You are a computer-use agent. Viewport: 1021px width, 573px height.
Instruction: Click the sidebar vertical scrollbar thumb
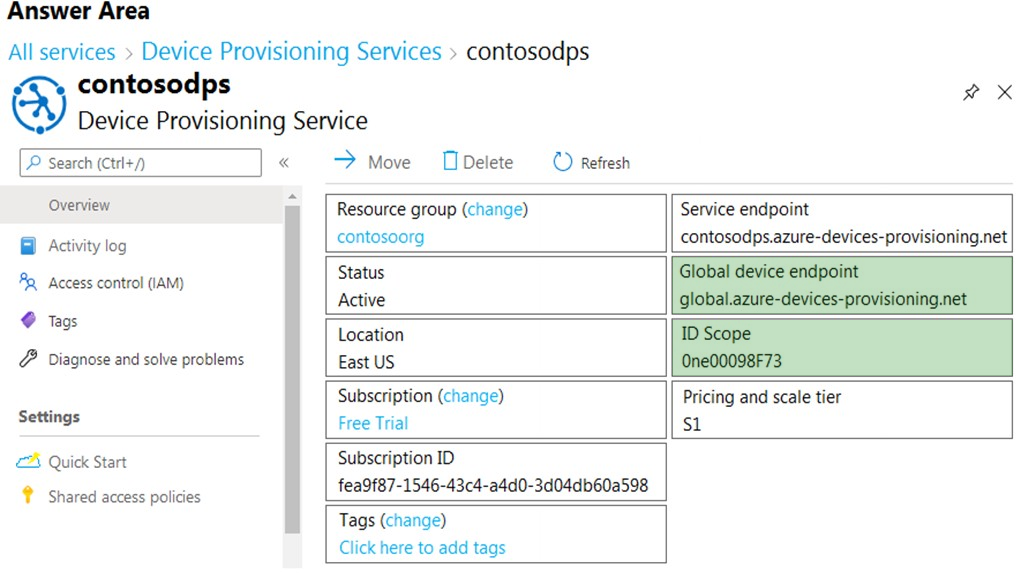coord(292,370)
